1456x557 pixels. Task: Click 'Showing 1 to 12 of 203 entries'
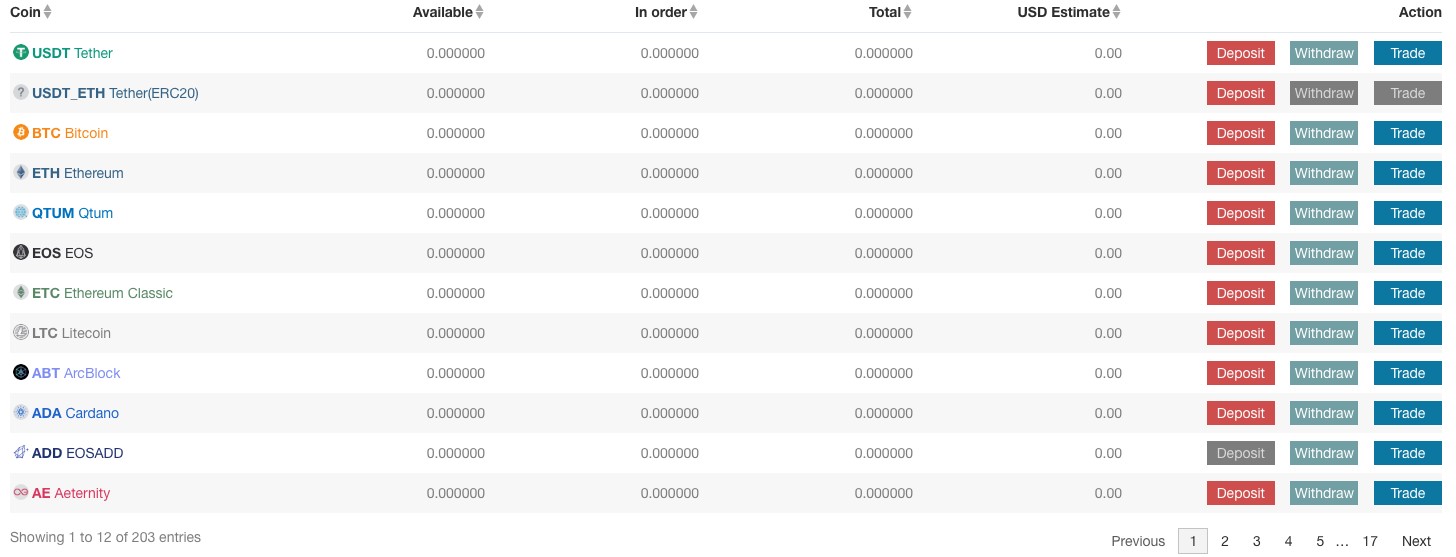[105, 537]
